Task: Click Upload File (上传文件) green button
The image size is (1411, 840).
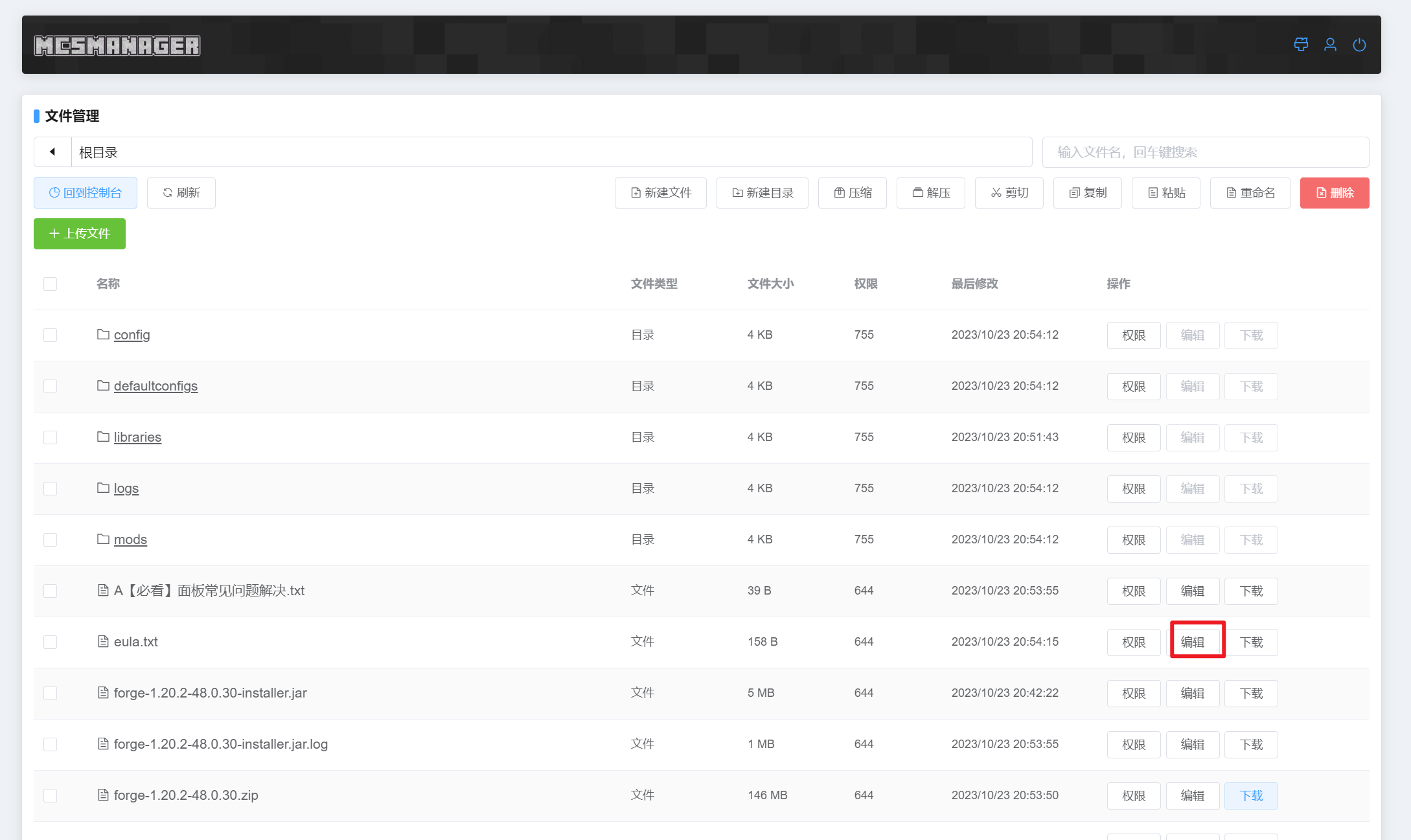Action: pos(80,234)
